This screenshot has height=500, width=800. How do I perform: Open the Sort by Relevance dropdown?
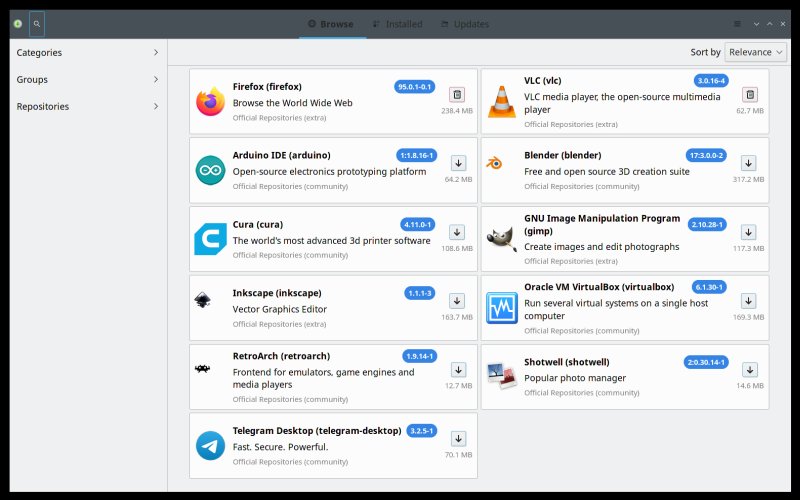click(756, 52)
